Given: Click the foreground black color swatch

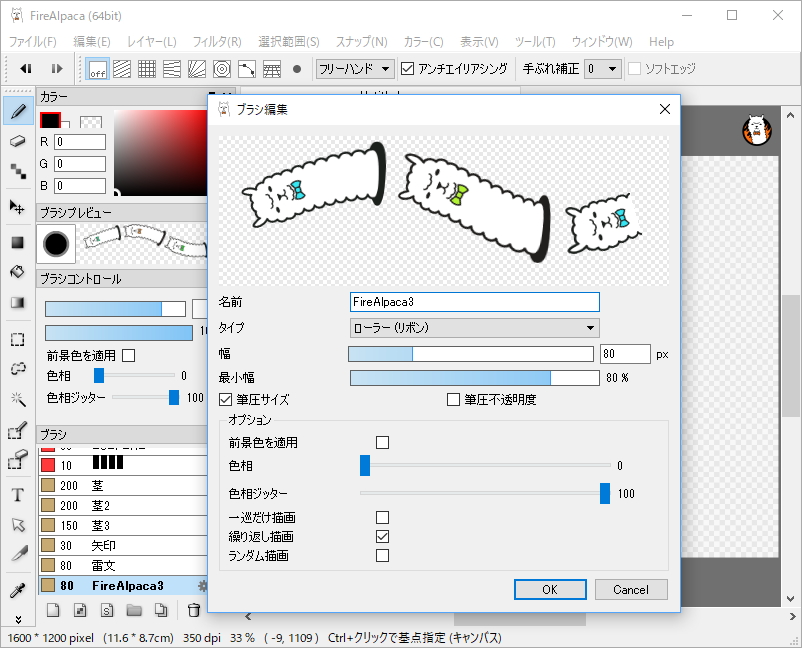Looking at the screenshot, I should click(50, 120).
